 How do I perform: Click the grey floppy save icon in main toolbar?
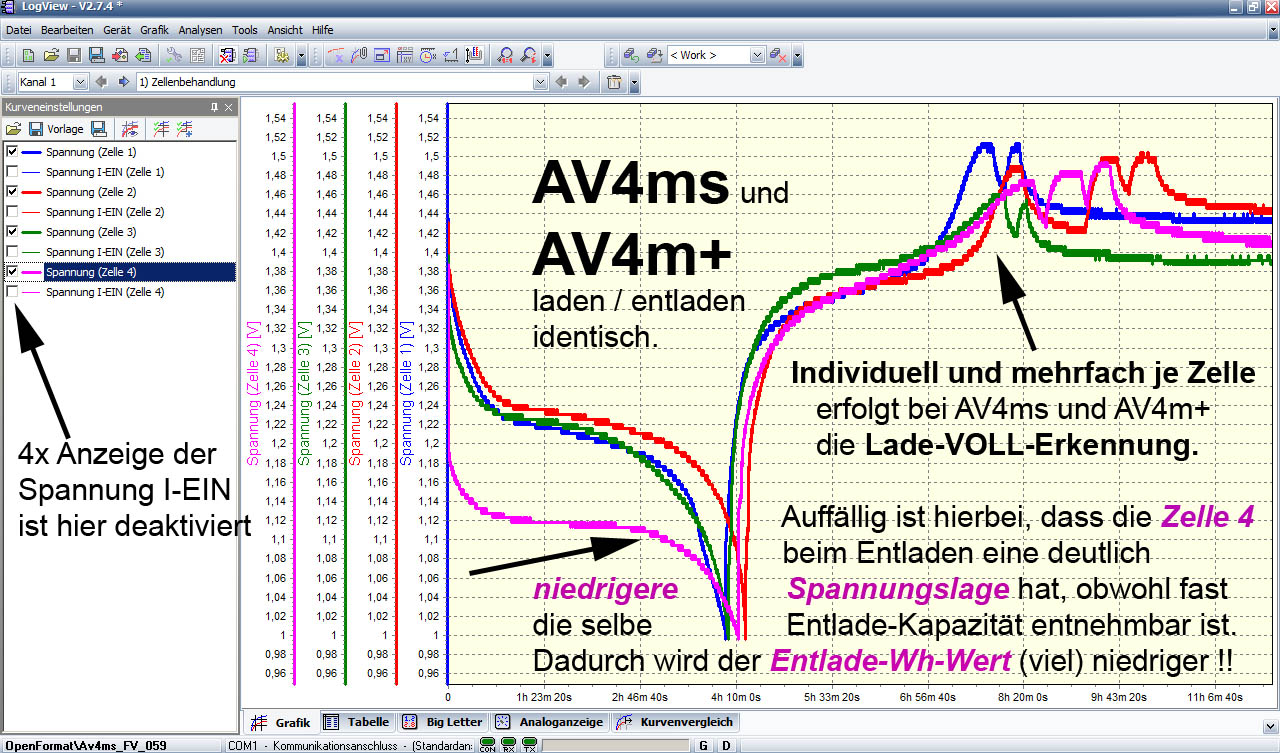click(x=74, y=55)
